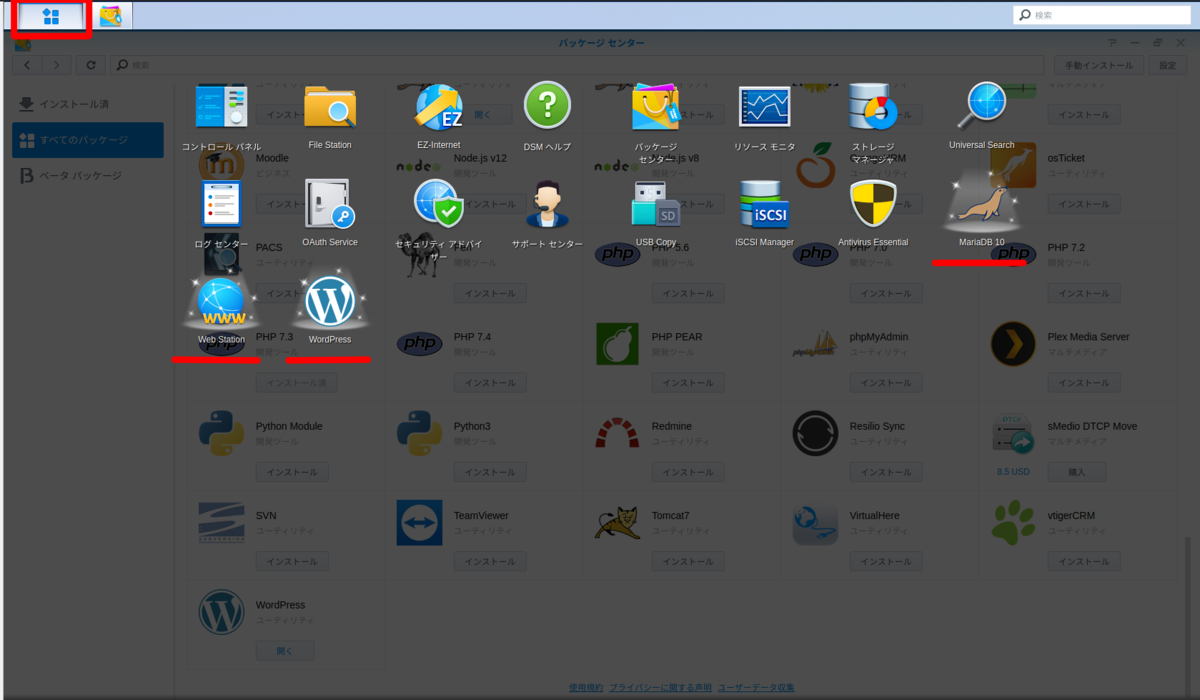Refresh the Package Center list
The image size is (1200, 700).
point(90,64)
